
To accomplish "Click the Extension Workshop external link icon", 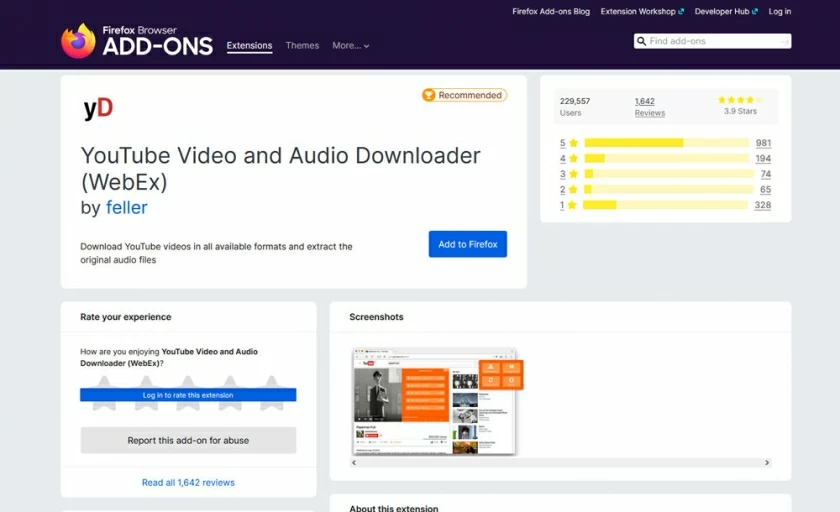I will (681, 11).
